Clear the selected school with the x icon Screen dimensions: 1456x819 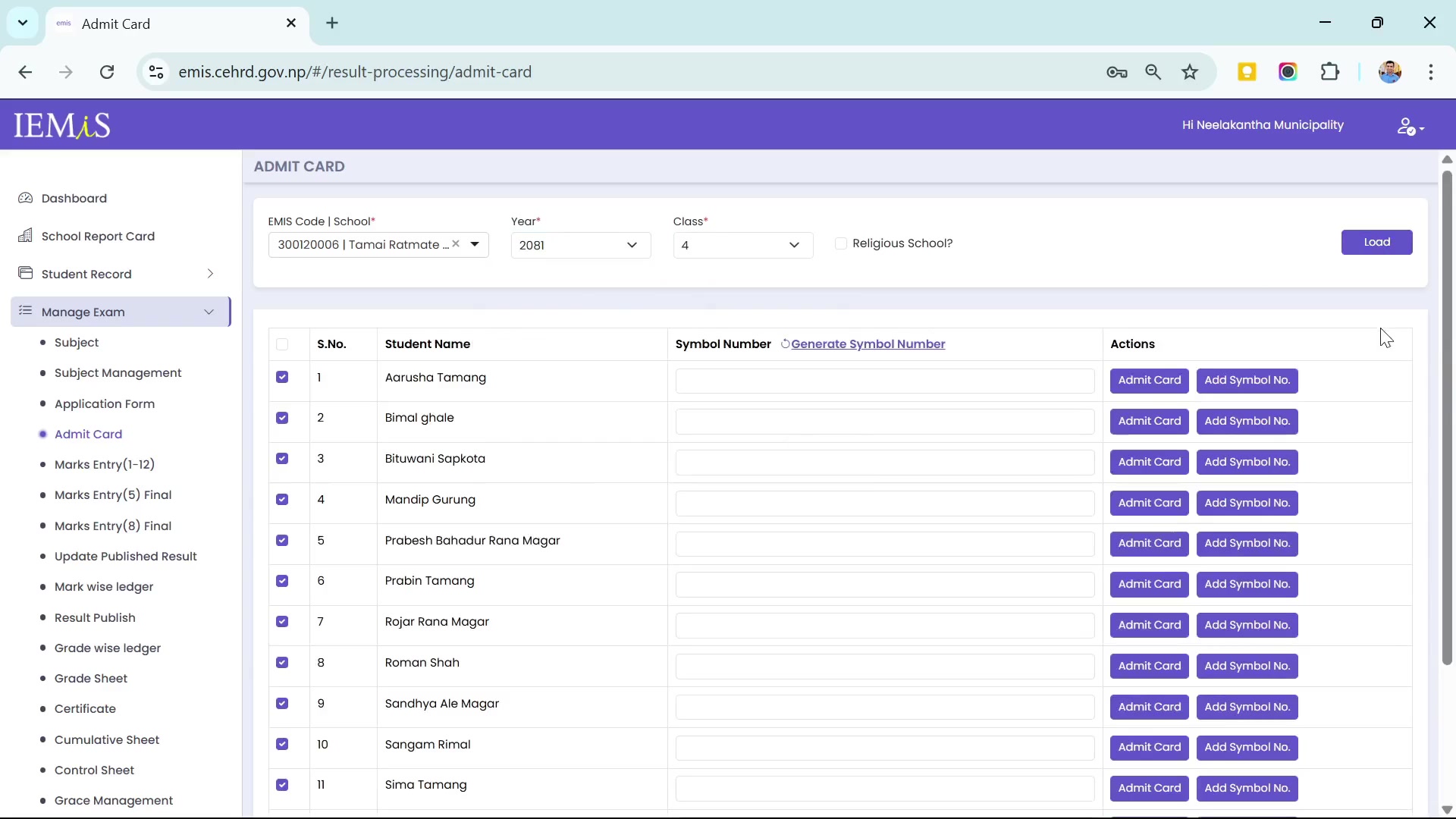[456, 244]
